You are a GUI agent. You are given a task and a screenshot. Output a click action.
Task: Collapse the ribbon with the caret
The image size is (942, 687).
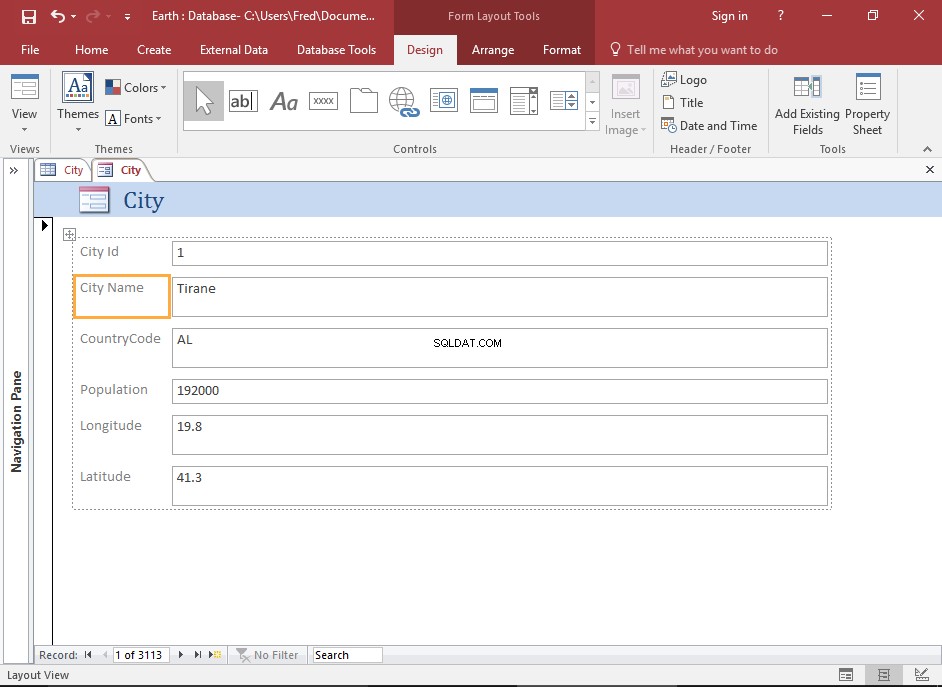(x=927, y=149)
